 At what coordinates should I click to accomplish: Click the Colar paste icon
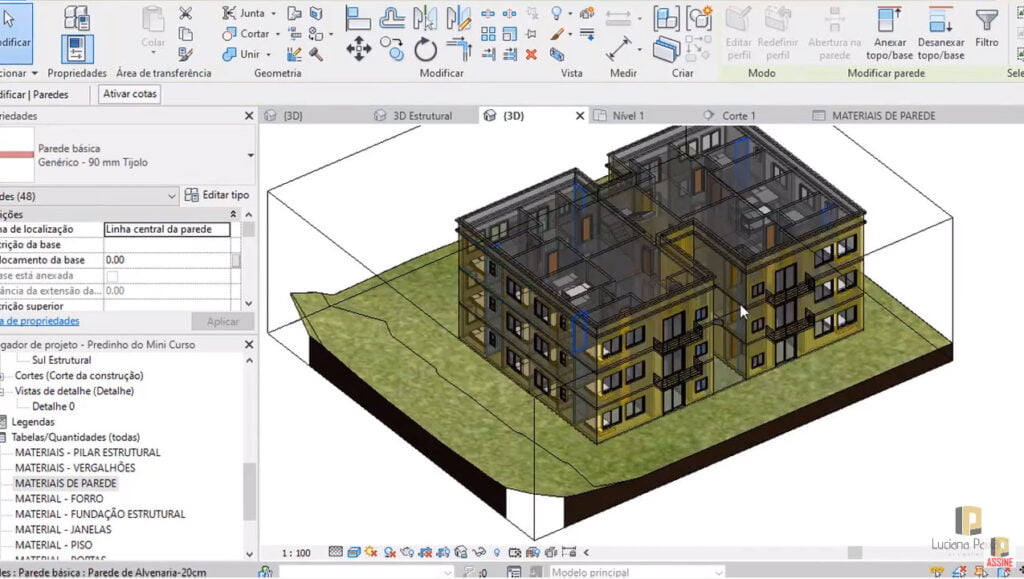coord(152,22)
